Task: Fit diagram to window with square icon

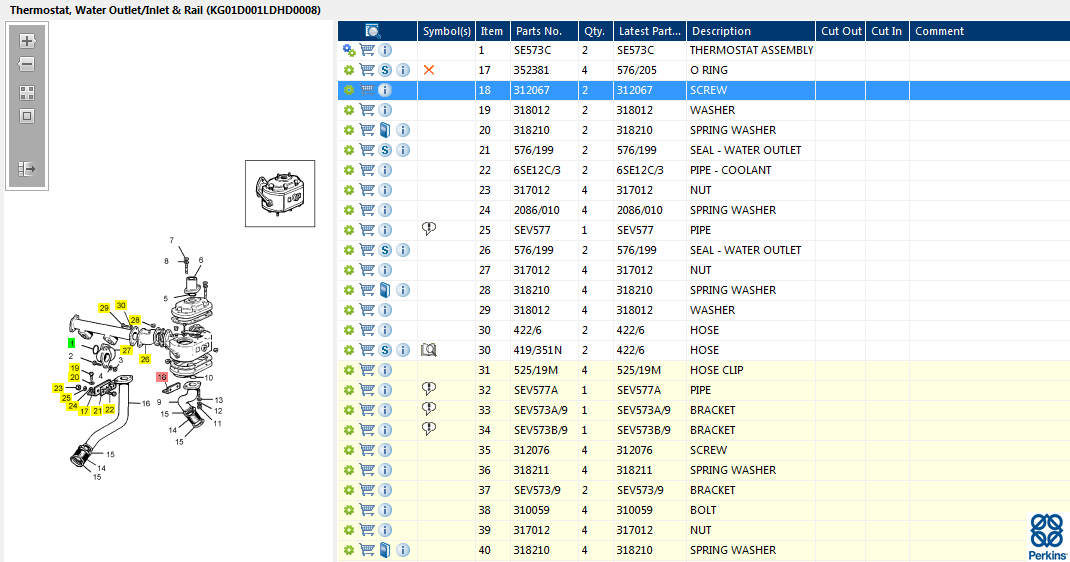Action: click(x=27, y=116)
